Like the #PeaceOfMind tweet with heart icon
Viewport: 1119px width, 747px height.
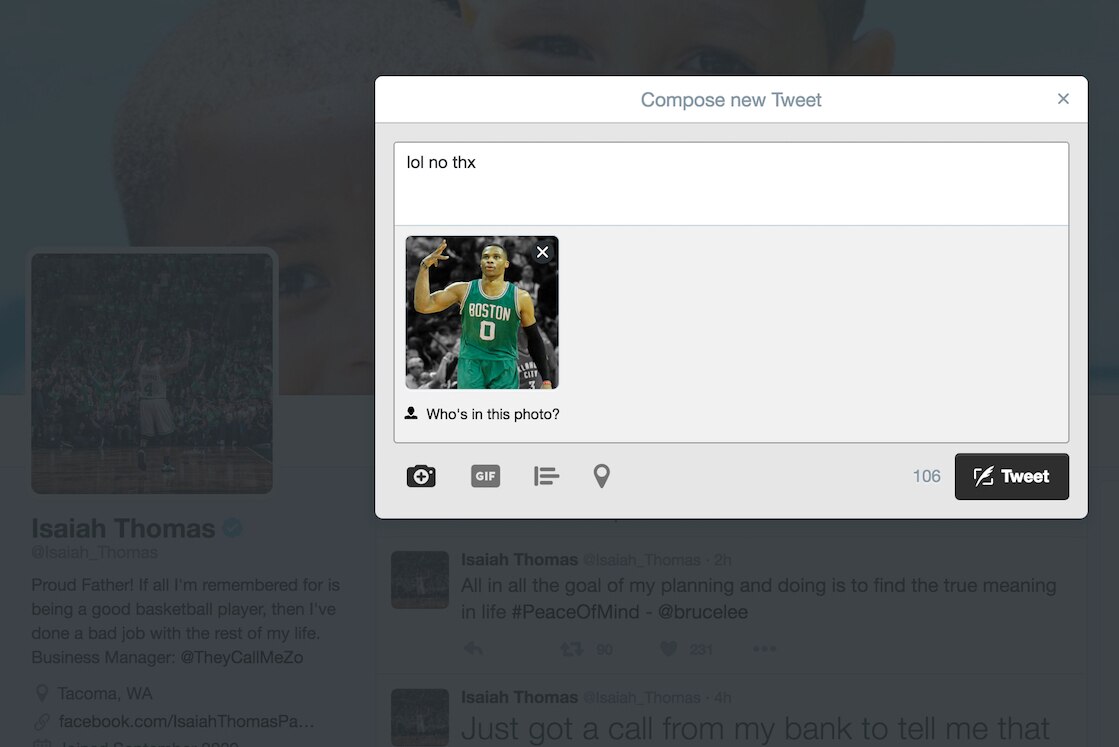(668, 649)
